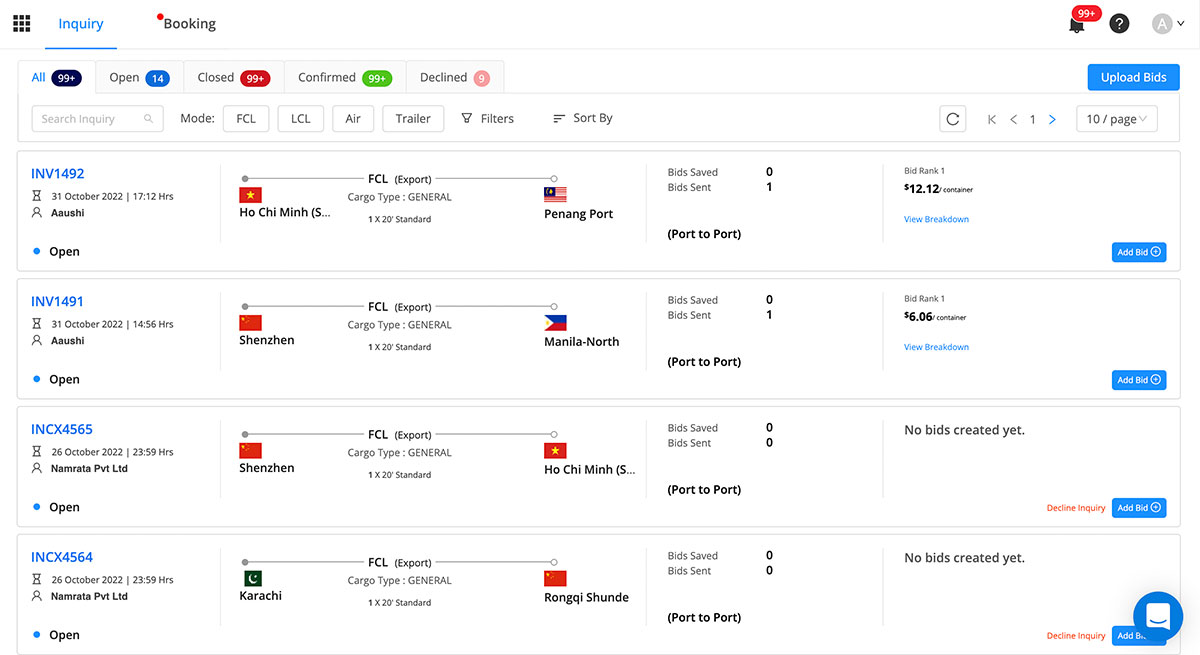Go to previous page arrow
The width and height of the screenshot is (1200, 655).
pos(1013,119)
